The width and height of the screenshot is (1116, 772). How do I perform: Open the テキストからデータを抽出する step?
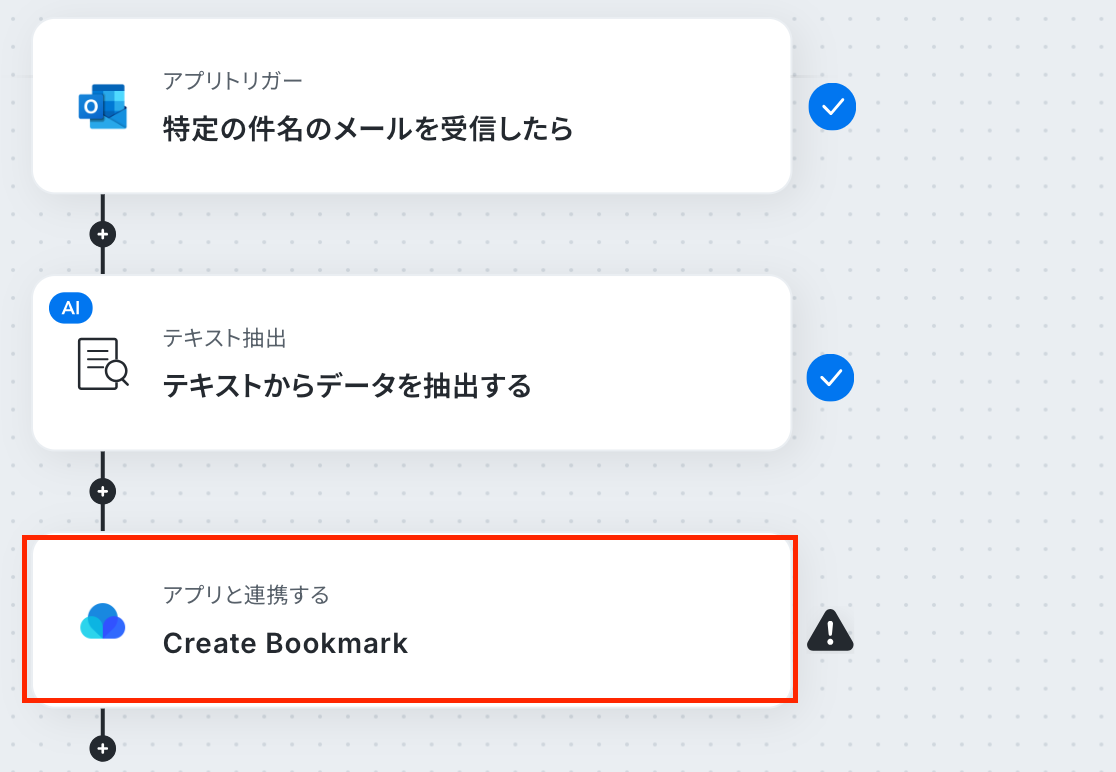point(347,386)
